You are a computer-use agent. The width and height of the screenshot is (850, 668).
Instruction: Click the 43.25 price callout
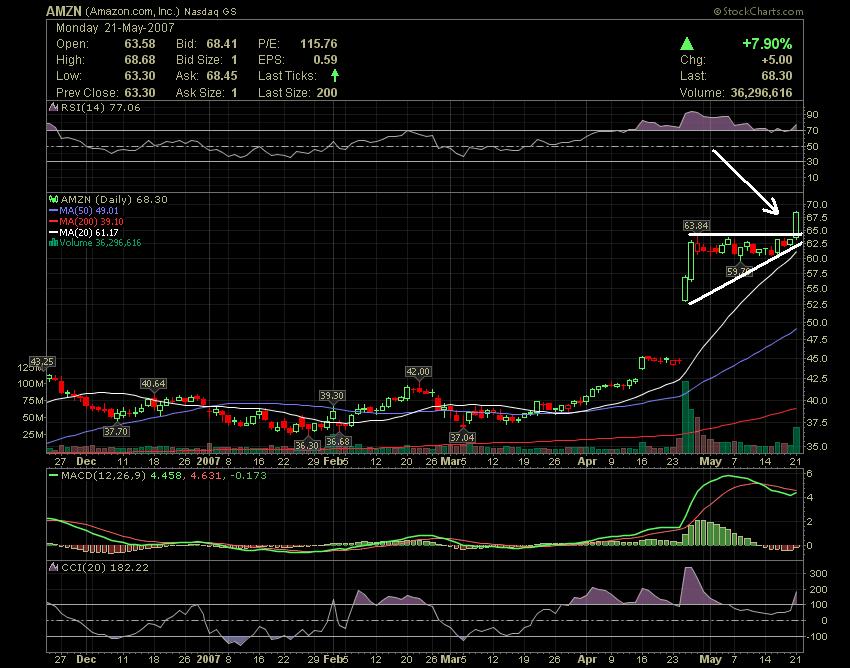point(42,361)
